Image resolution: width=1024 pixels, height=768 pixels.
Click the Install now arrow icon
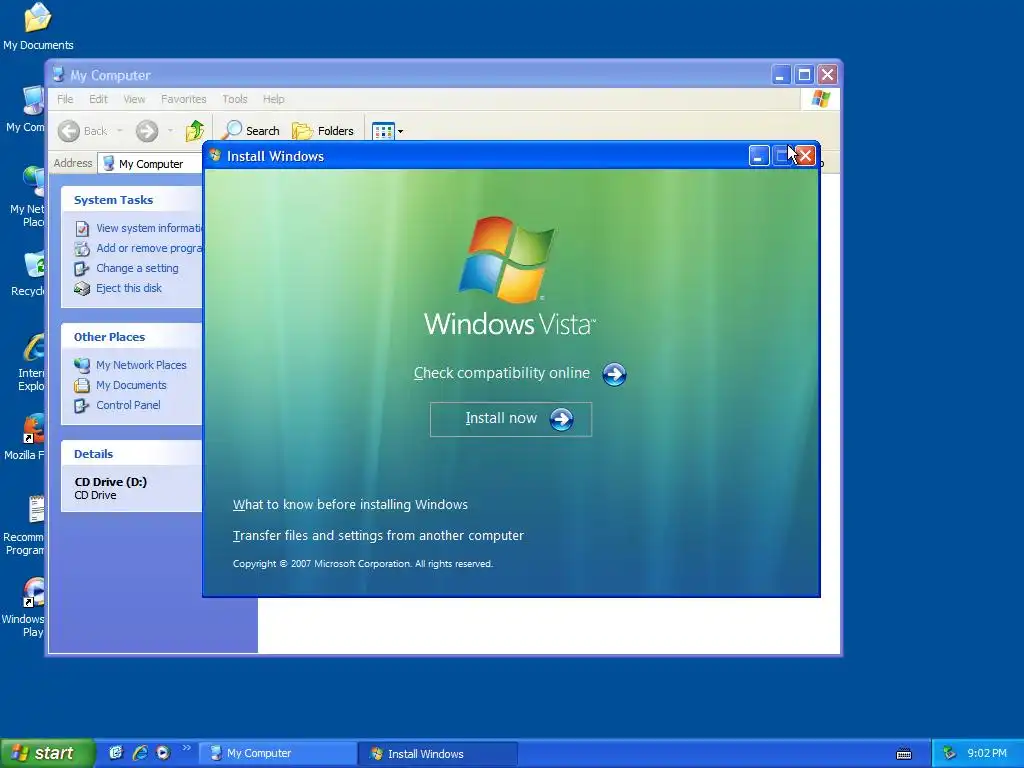coord(561,419)
